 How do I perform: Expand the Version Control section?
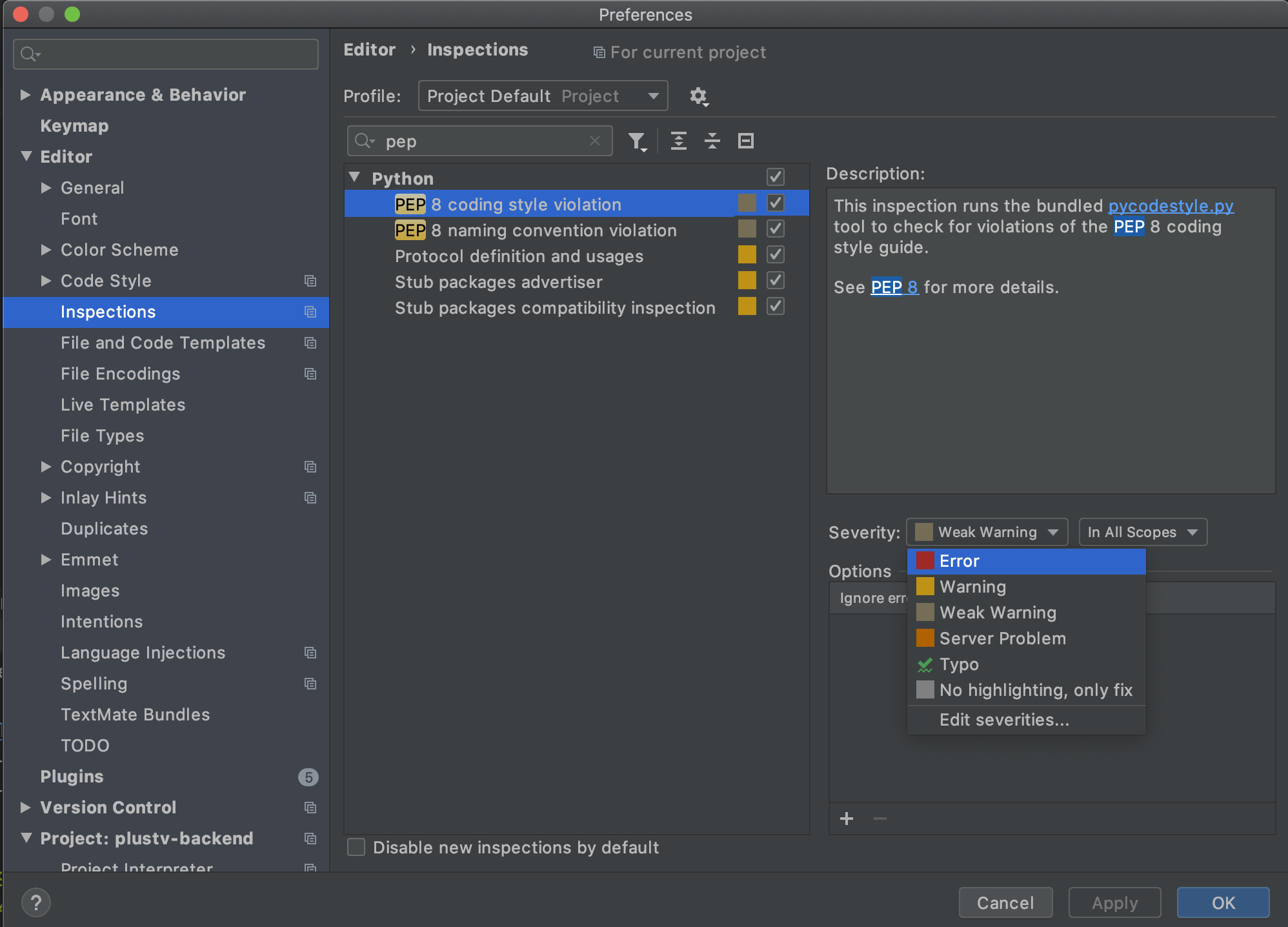tap(26, 808)
